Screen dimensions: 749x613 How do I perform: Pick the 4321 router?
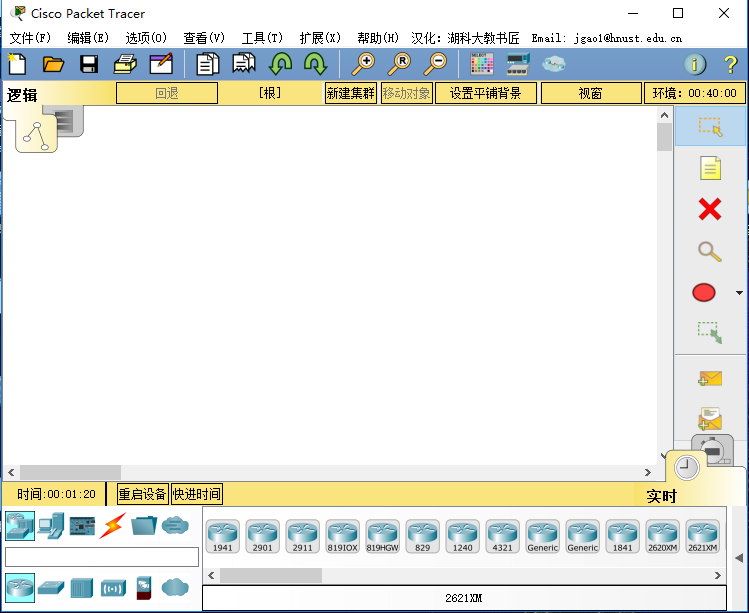pyautogui.click(x=503, y=537)
